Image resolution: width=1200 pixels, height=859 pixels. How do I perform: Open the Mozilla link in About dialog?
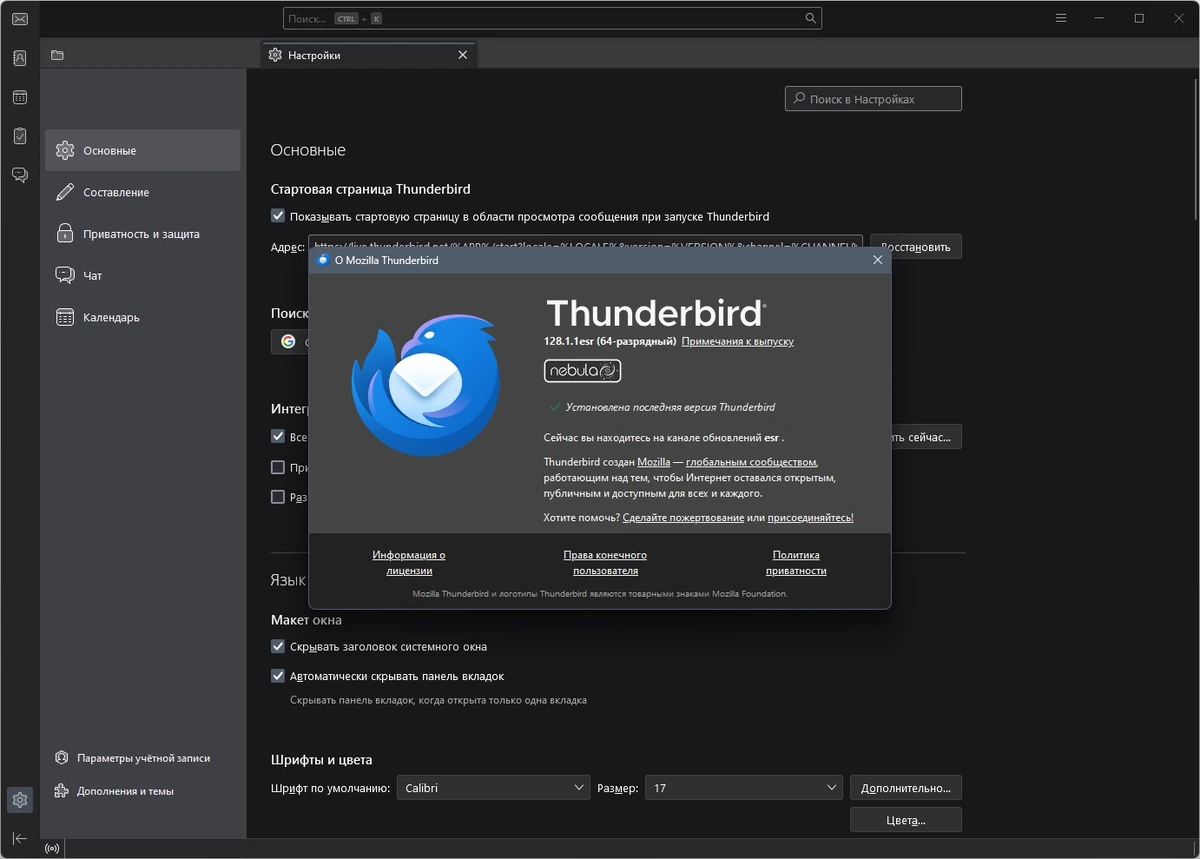pyautogui.click(x=654, y=462)
